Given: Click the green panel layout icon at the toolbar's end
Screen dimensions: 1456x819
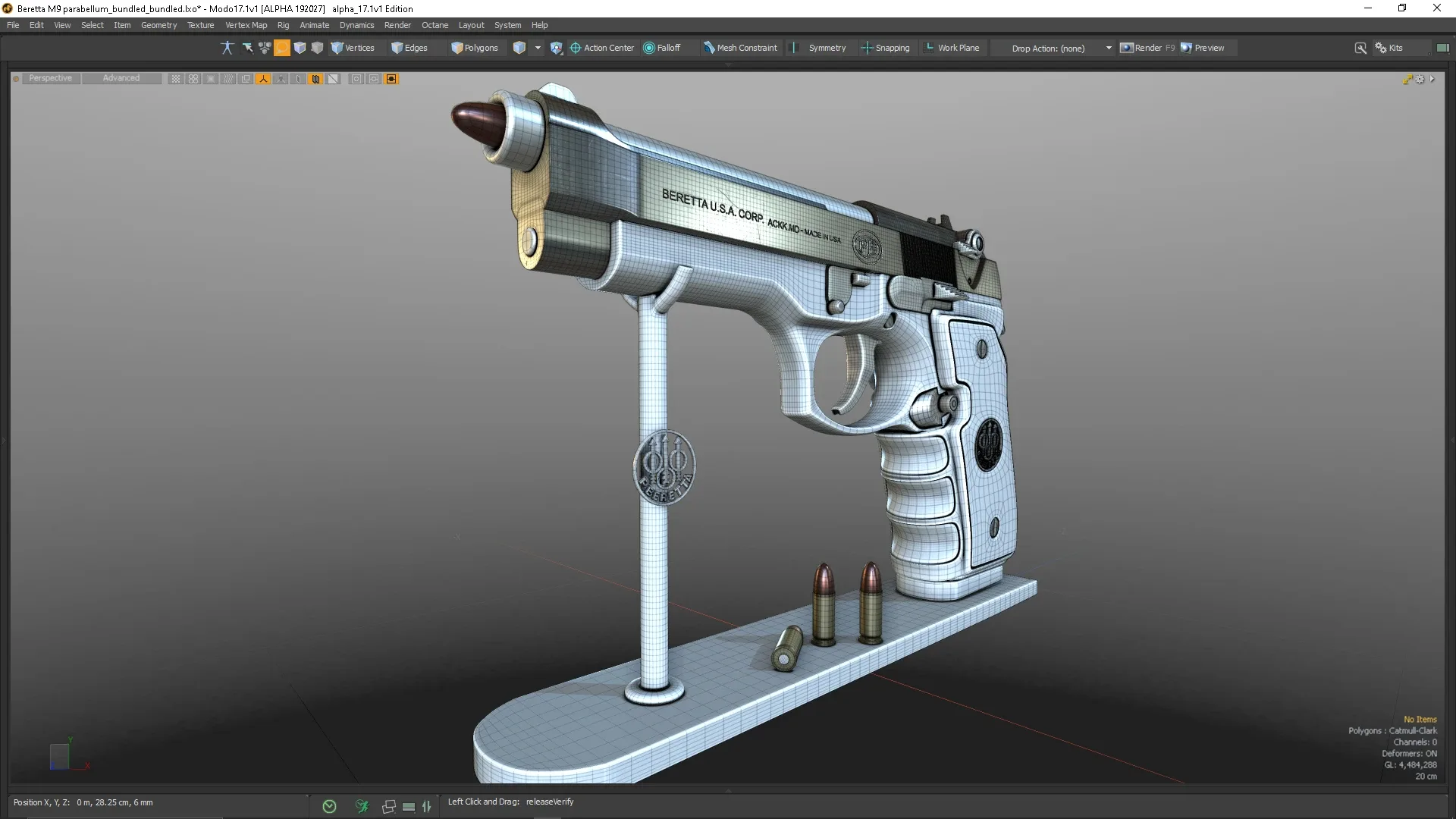Looking at the screenshot, I should (1442, 48).
